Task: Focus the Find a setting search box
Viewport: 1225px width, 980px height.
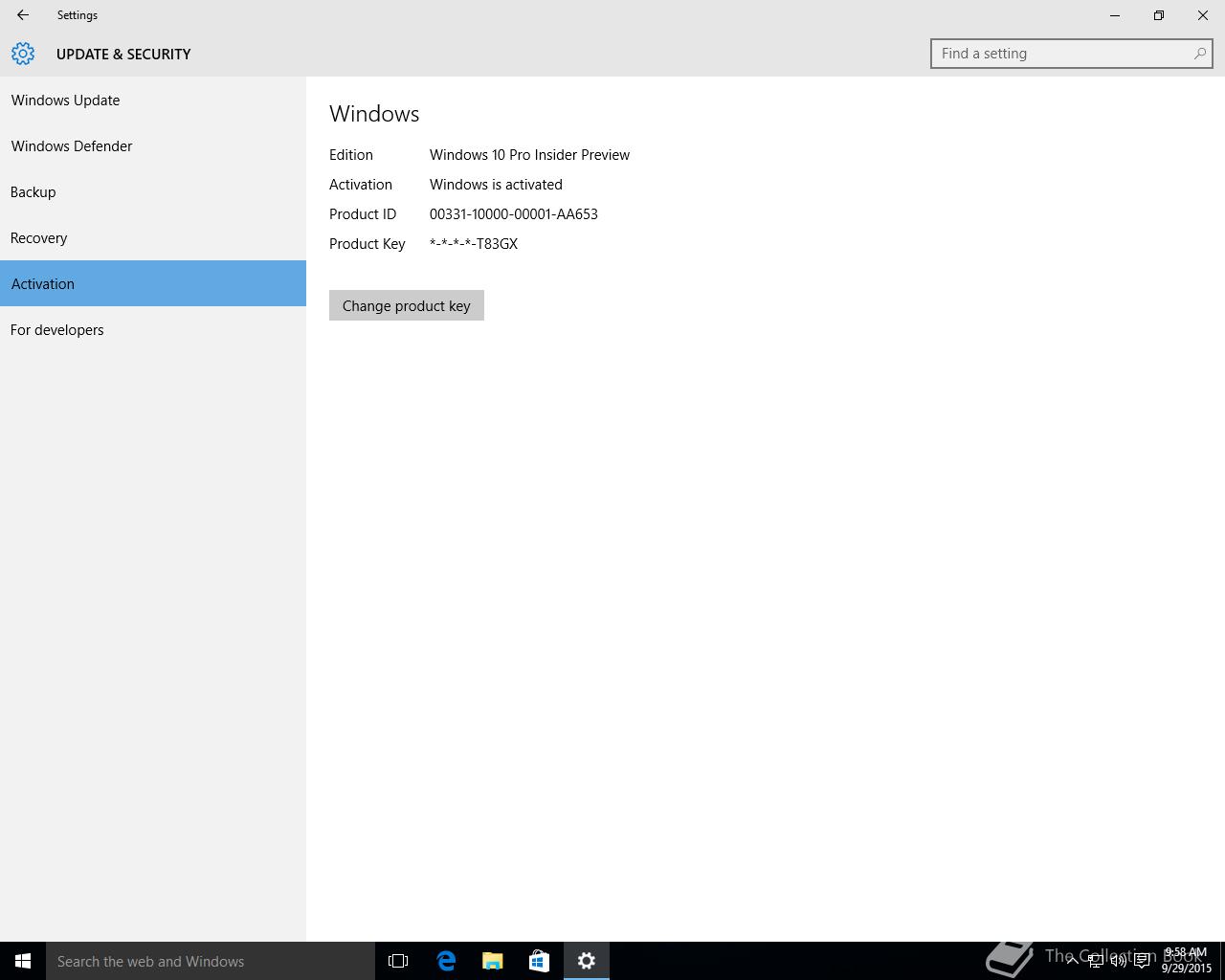Action: tap(1071, 54)
